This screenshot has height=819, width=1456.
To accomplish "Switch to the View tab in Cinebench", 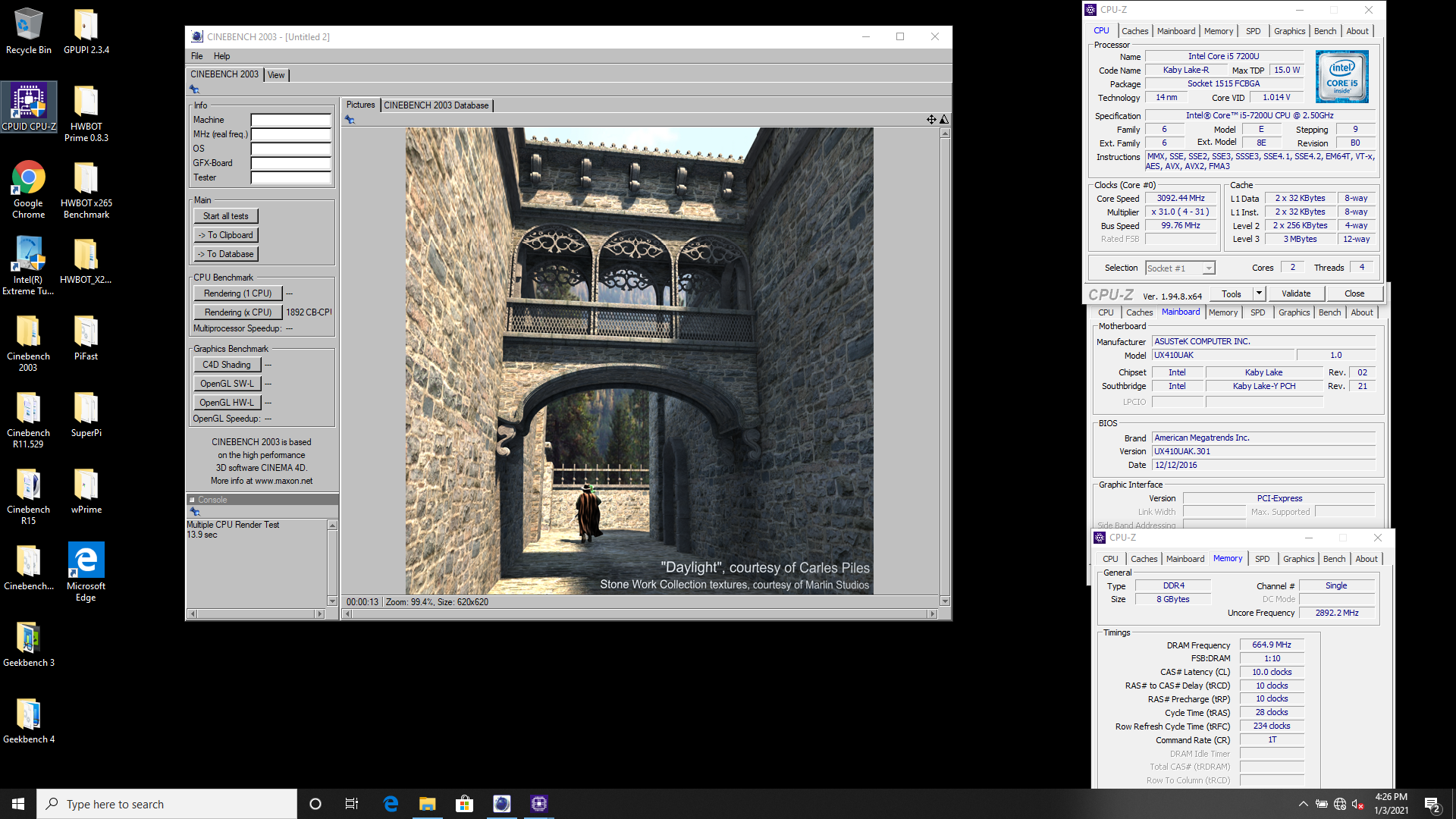I will point(276,74).
